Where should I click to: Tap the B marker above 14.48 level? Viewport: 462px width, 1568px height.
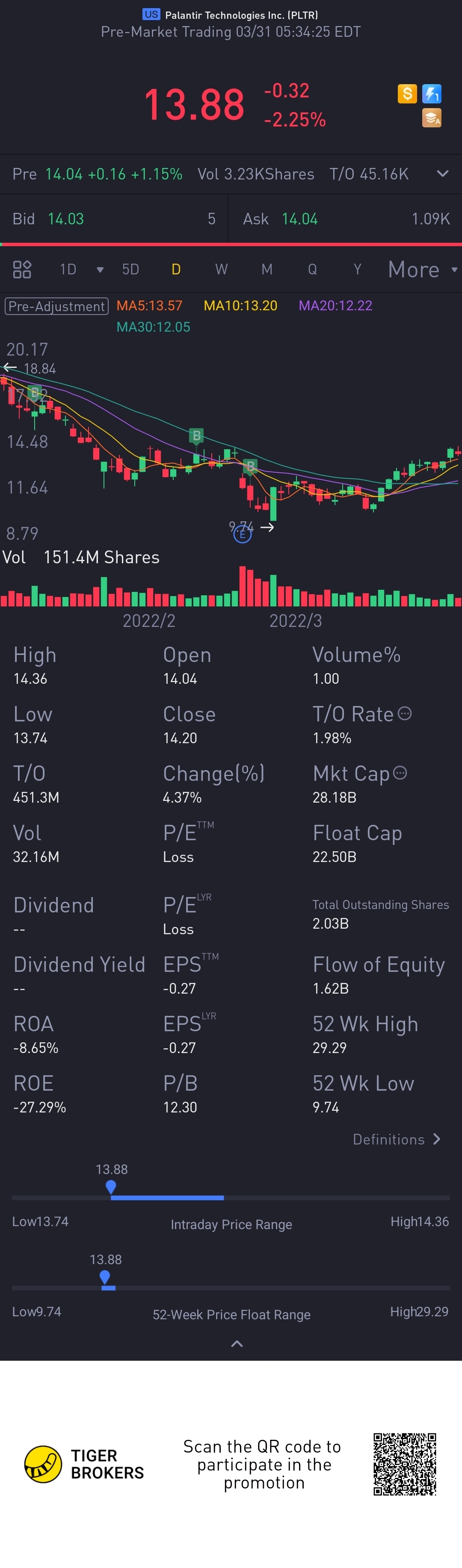click(x=196, y=436)
